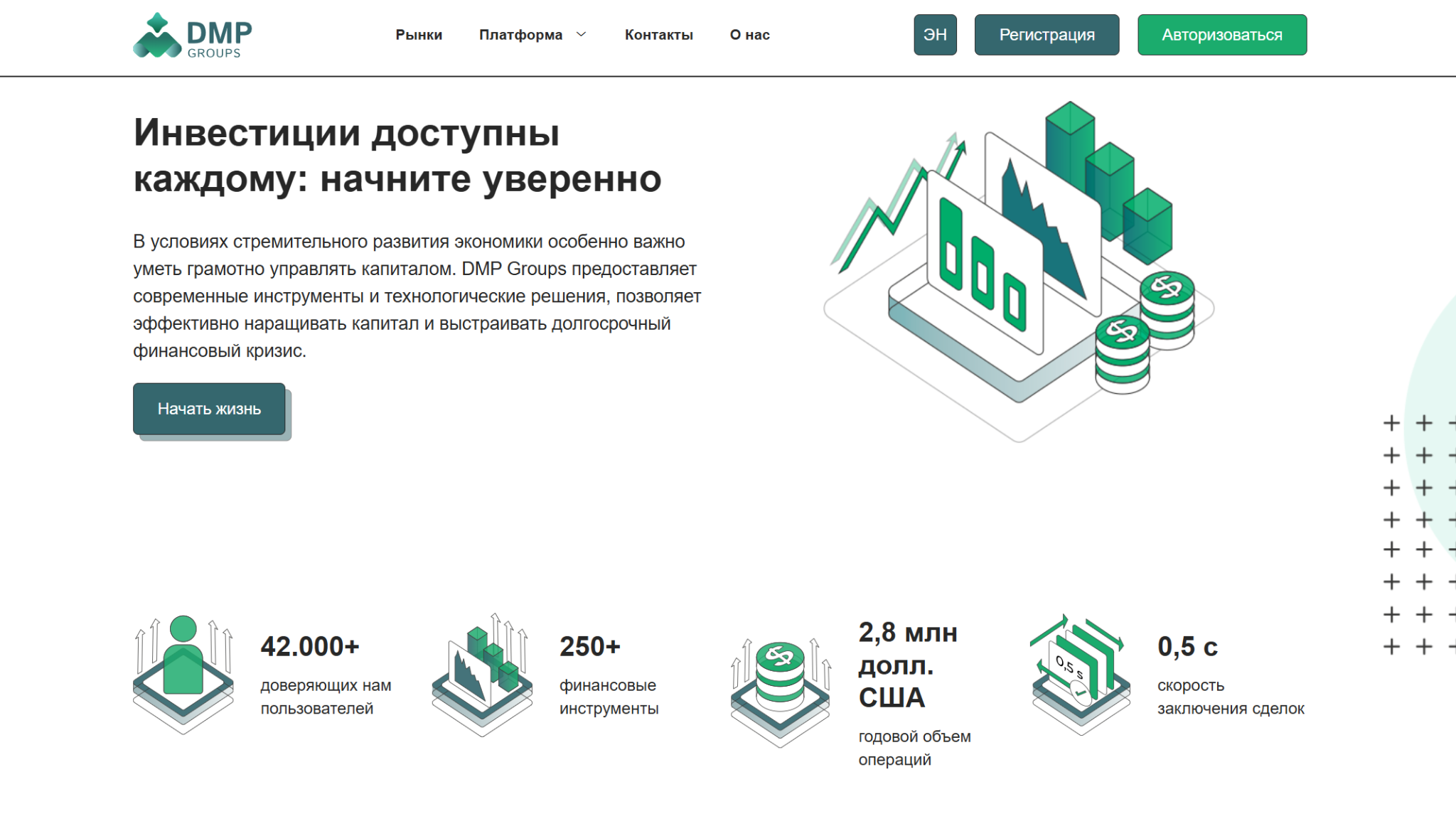This screenshot has width=1456, height=831.
Task: Click the 0.5s deal speed icon
Action: [1081, 674]
